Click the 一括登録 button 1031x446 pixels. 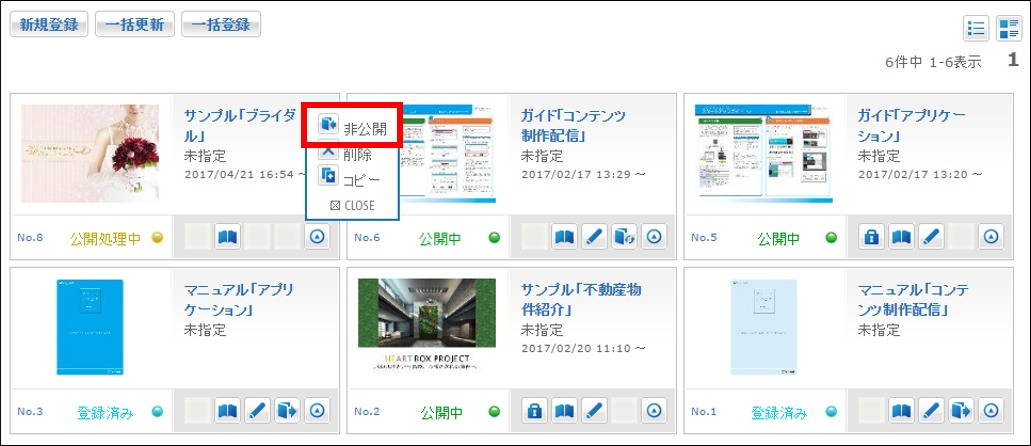220,25
